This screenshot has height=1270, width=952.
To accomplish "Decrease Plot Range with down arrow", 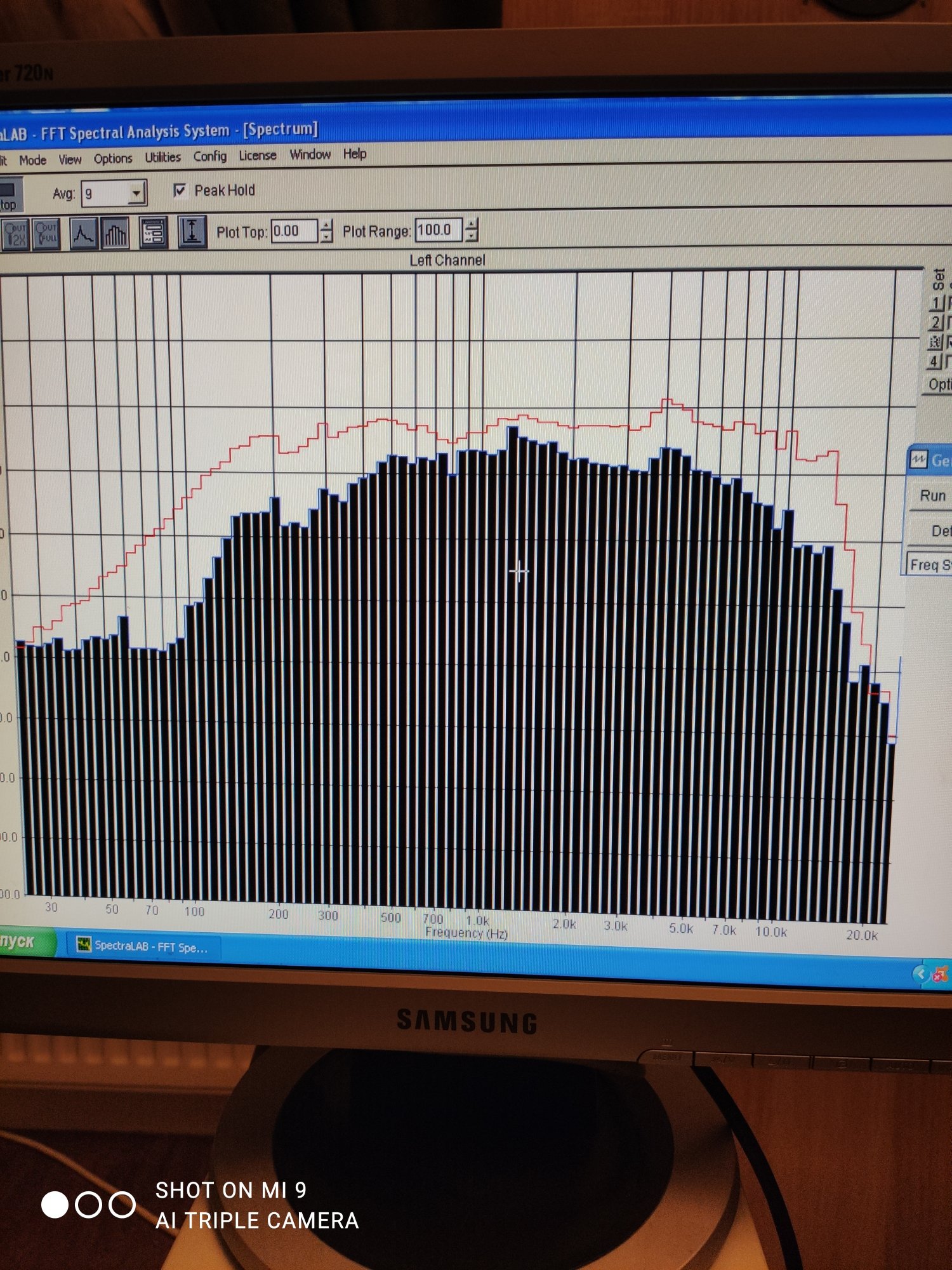I will (472, 236).
